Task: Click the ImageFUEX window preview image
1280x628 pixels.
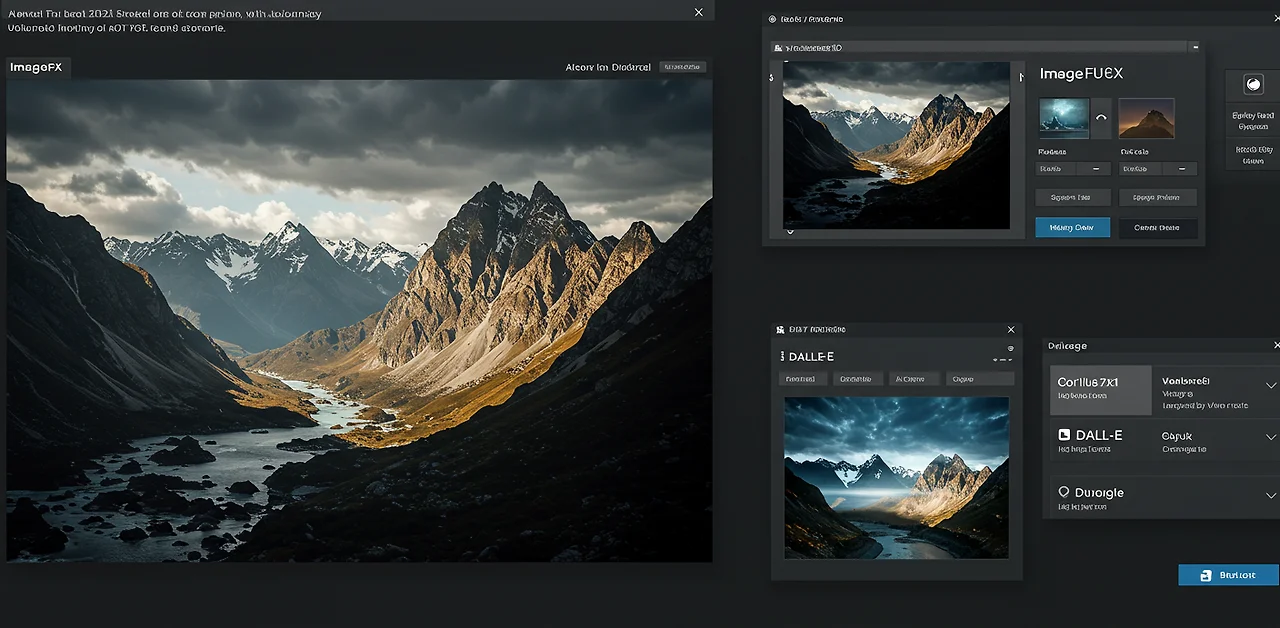Action: [896, 145]
